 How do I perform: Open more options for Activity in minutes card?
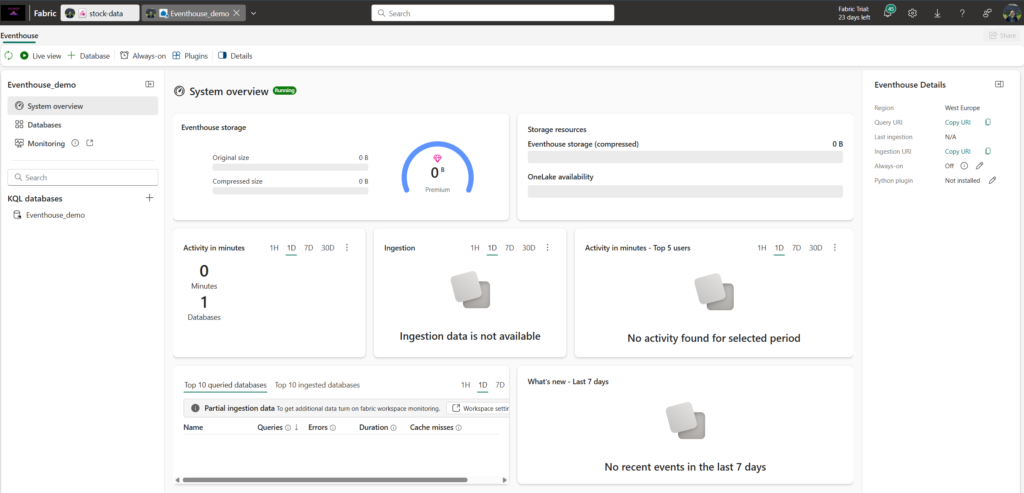pyautogui.click(x=346, y=248)
